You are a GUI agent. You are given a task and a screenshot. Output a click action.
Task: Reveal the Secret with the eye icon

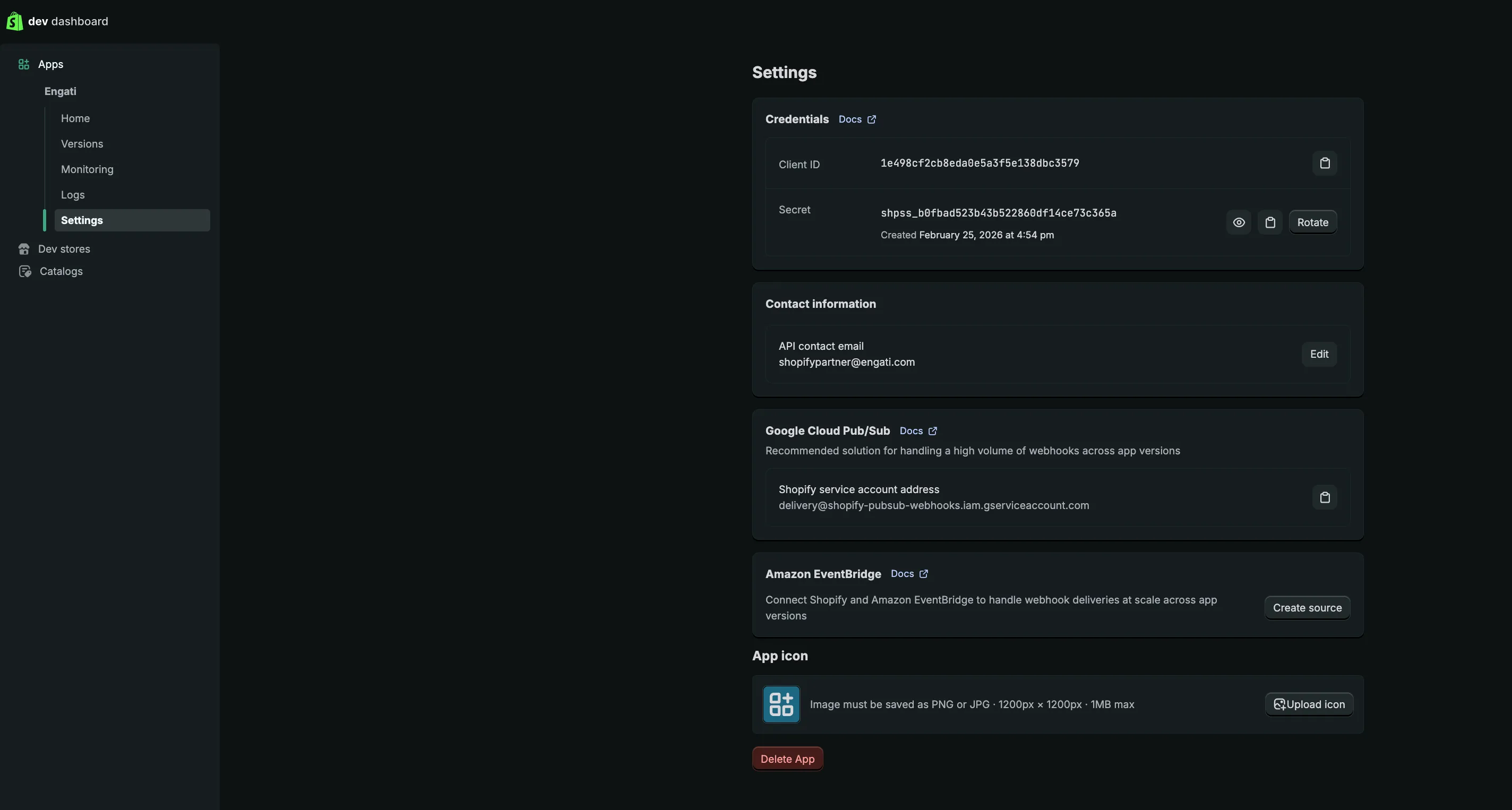point(1239,222)
